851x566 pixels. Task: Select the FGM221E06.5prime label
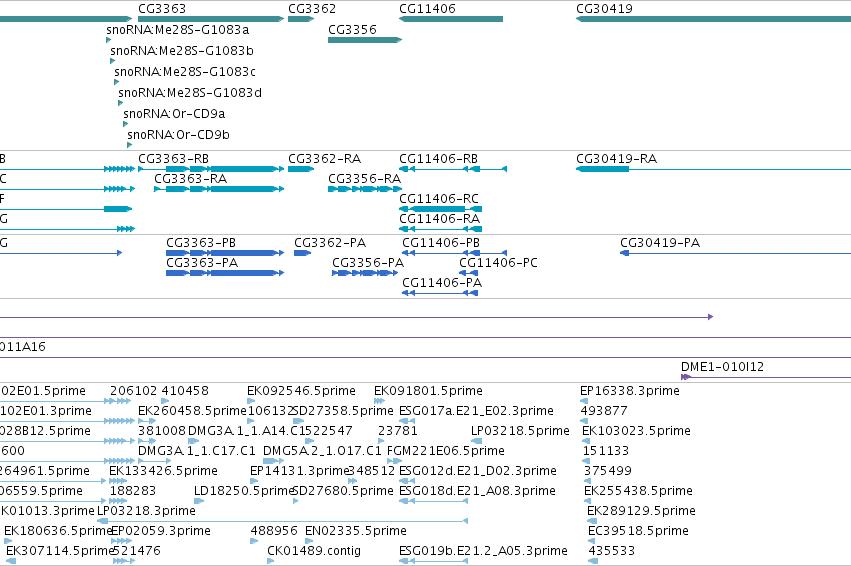[x=446, y=451]
